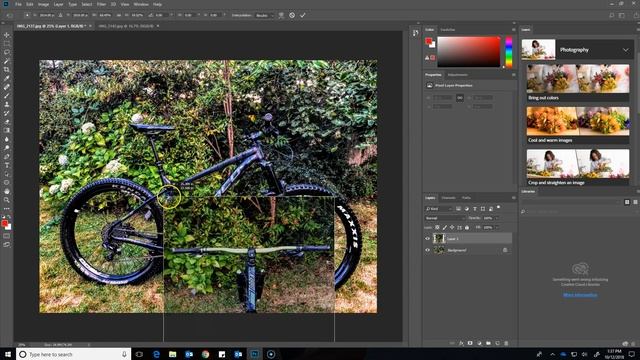
Task: Open the Interpolation dropdown
Action: pos(264,15)
